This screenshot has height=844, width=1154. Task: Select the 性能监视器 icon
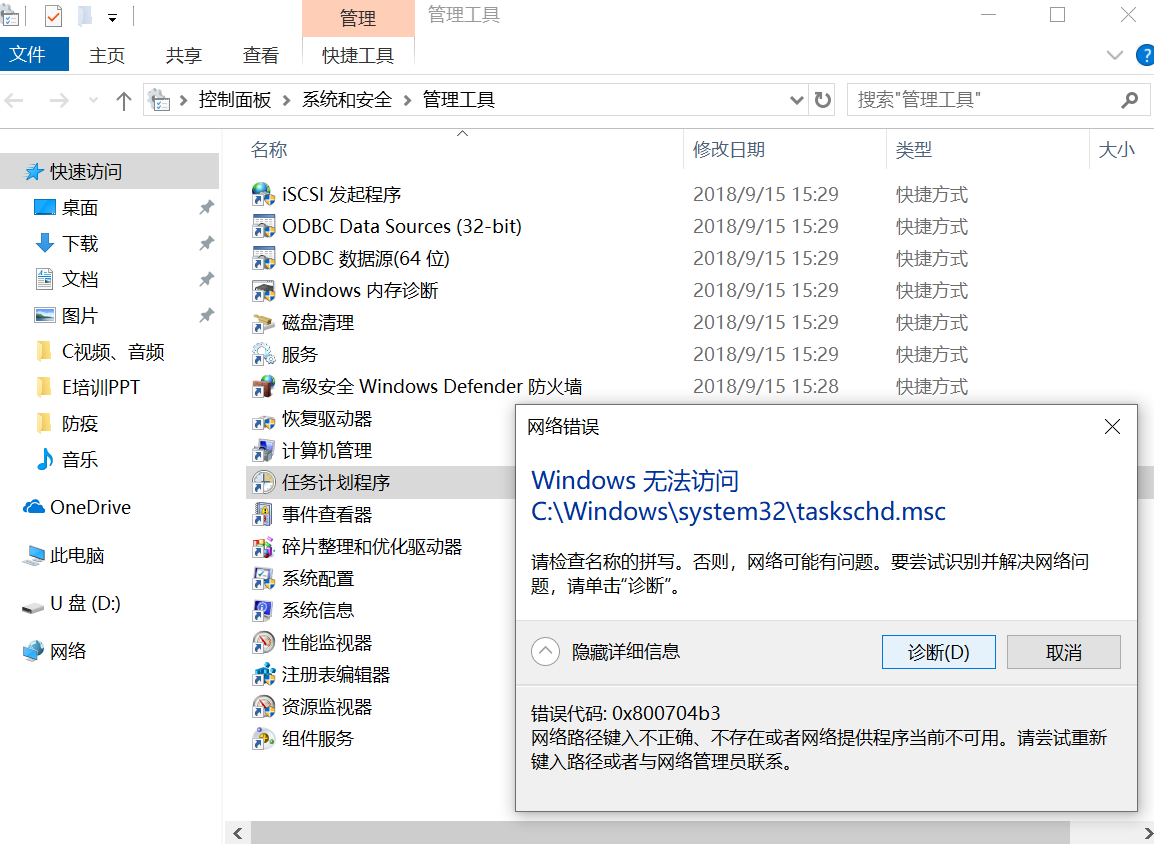coord(263,642)
